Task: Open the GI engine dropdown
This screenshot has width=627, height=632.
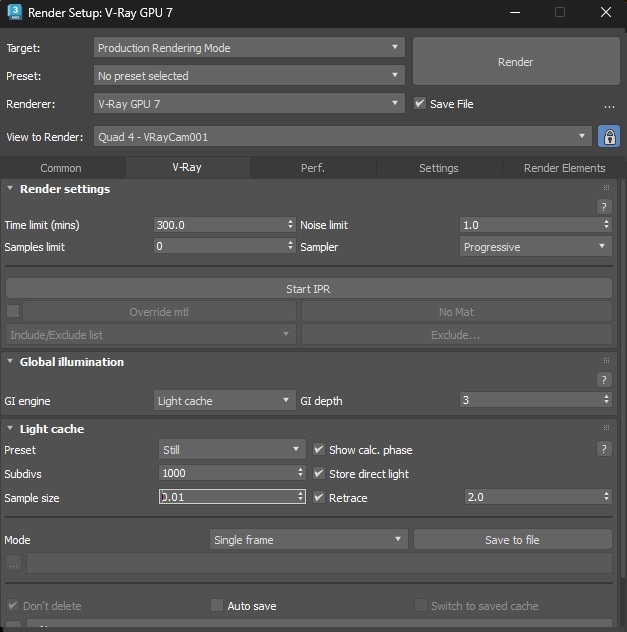Action: click(224, 401)
